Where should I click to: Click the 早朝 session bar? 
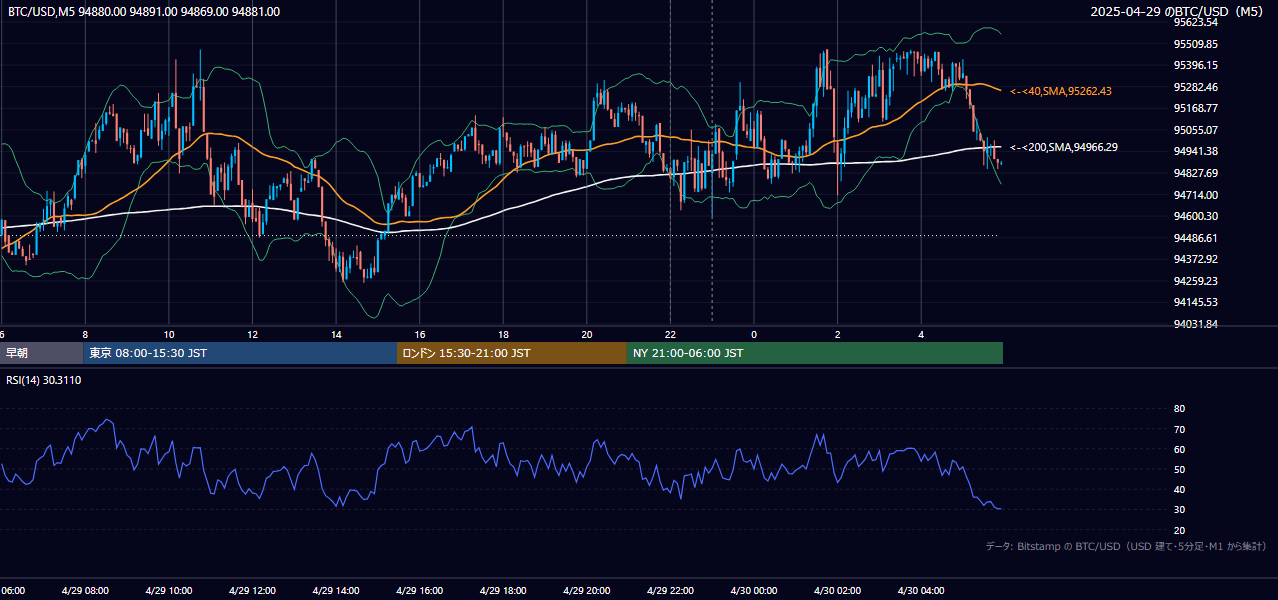41,353
